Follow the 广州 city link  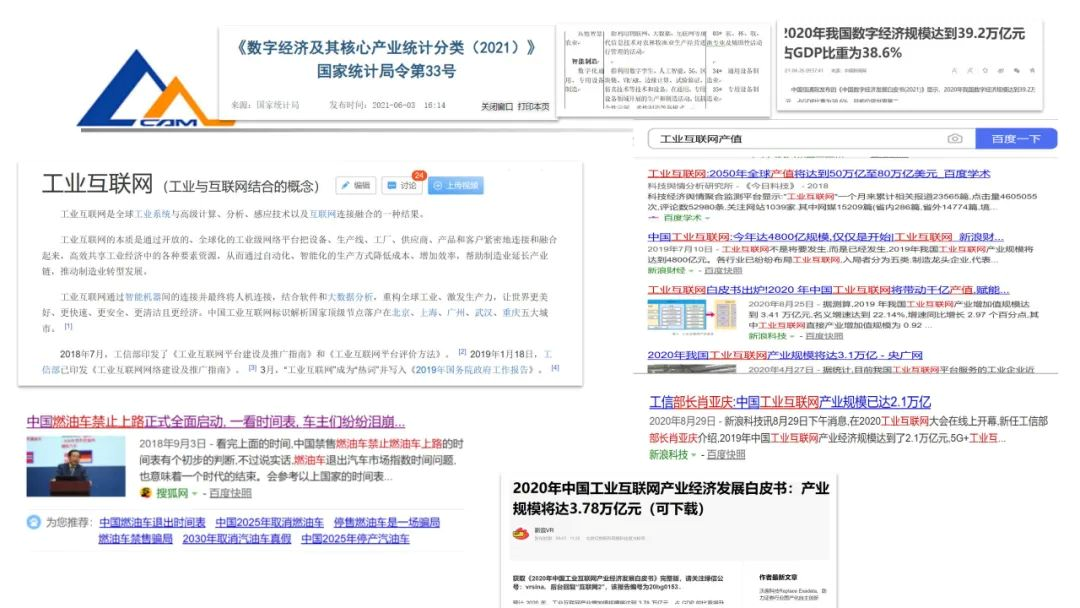(x=456, y=313)
